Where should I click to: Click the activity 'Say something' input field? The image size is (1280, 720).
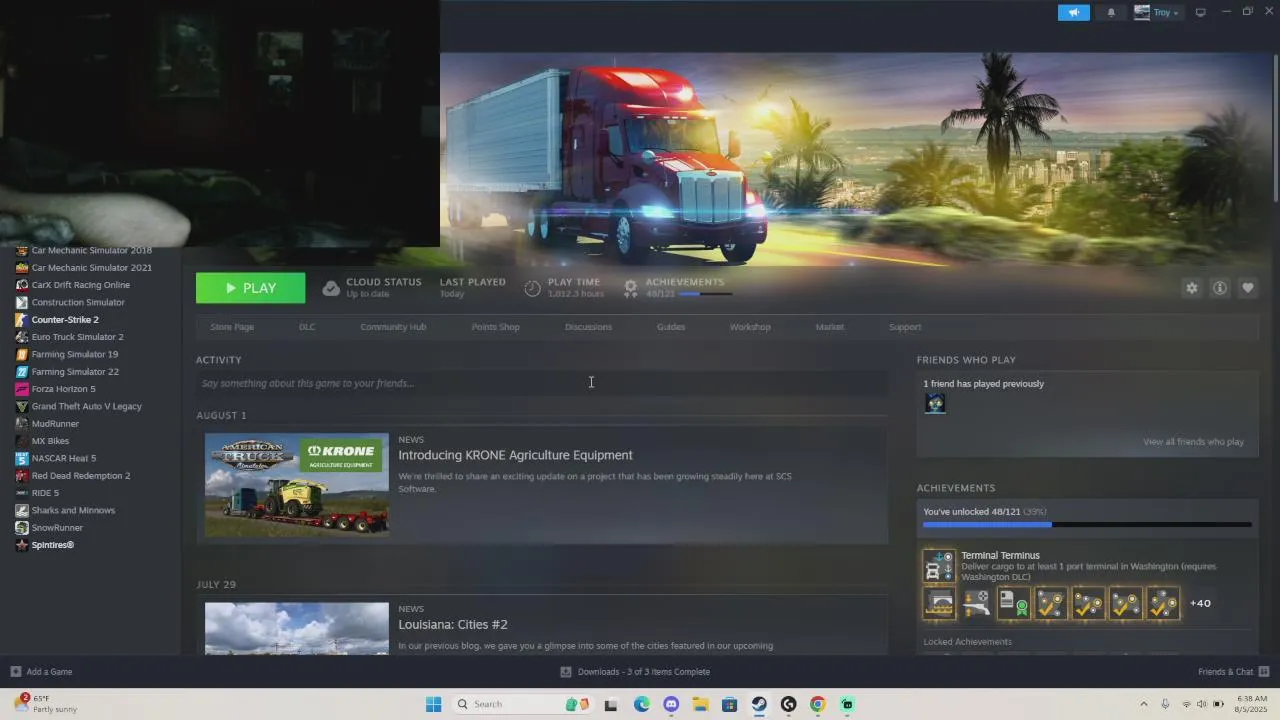pos(542,383)
